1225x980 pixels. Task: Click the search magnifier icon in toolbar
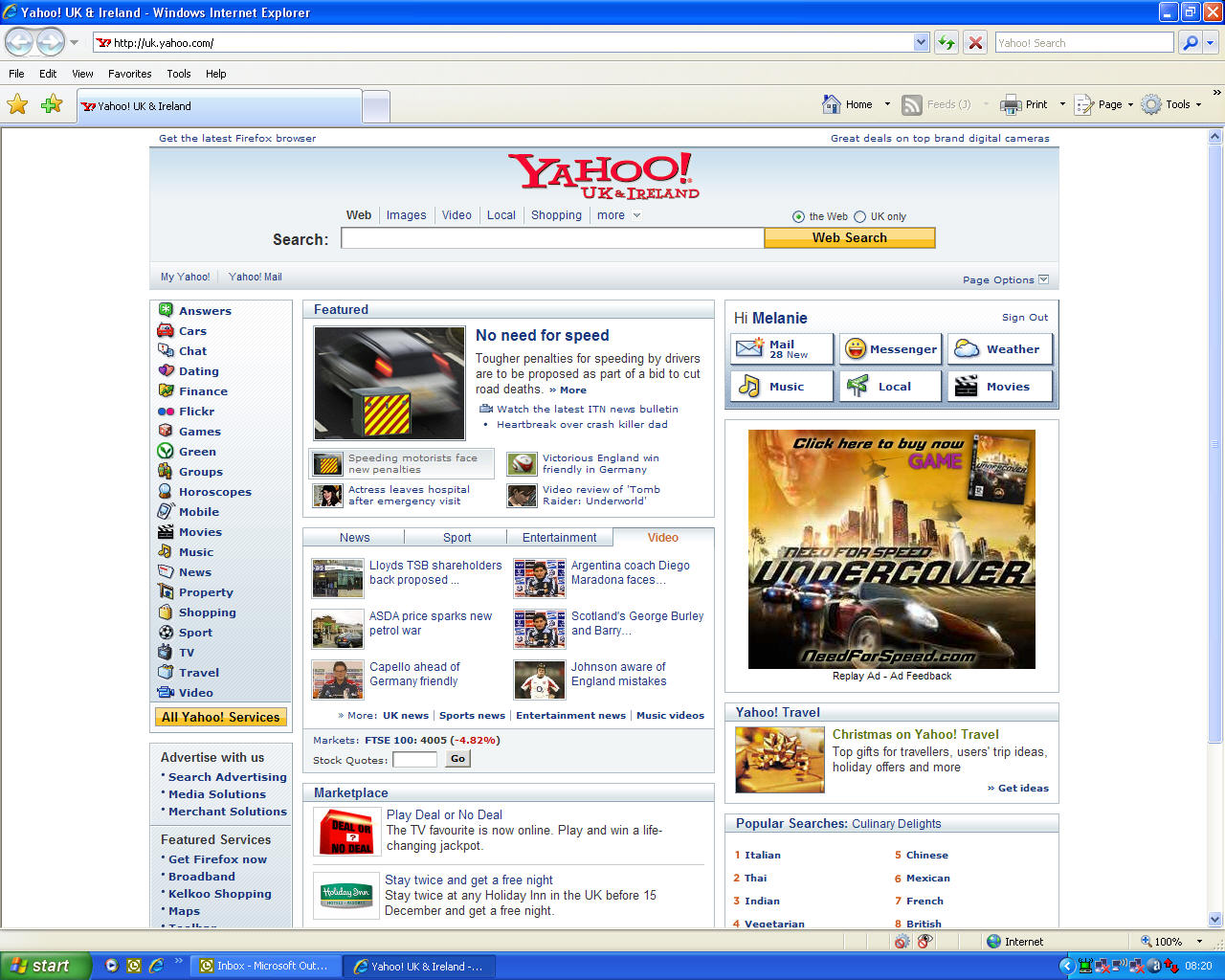coord(1190,42)
